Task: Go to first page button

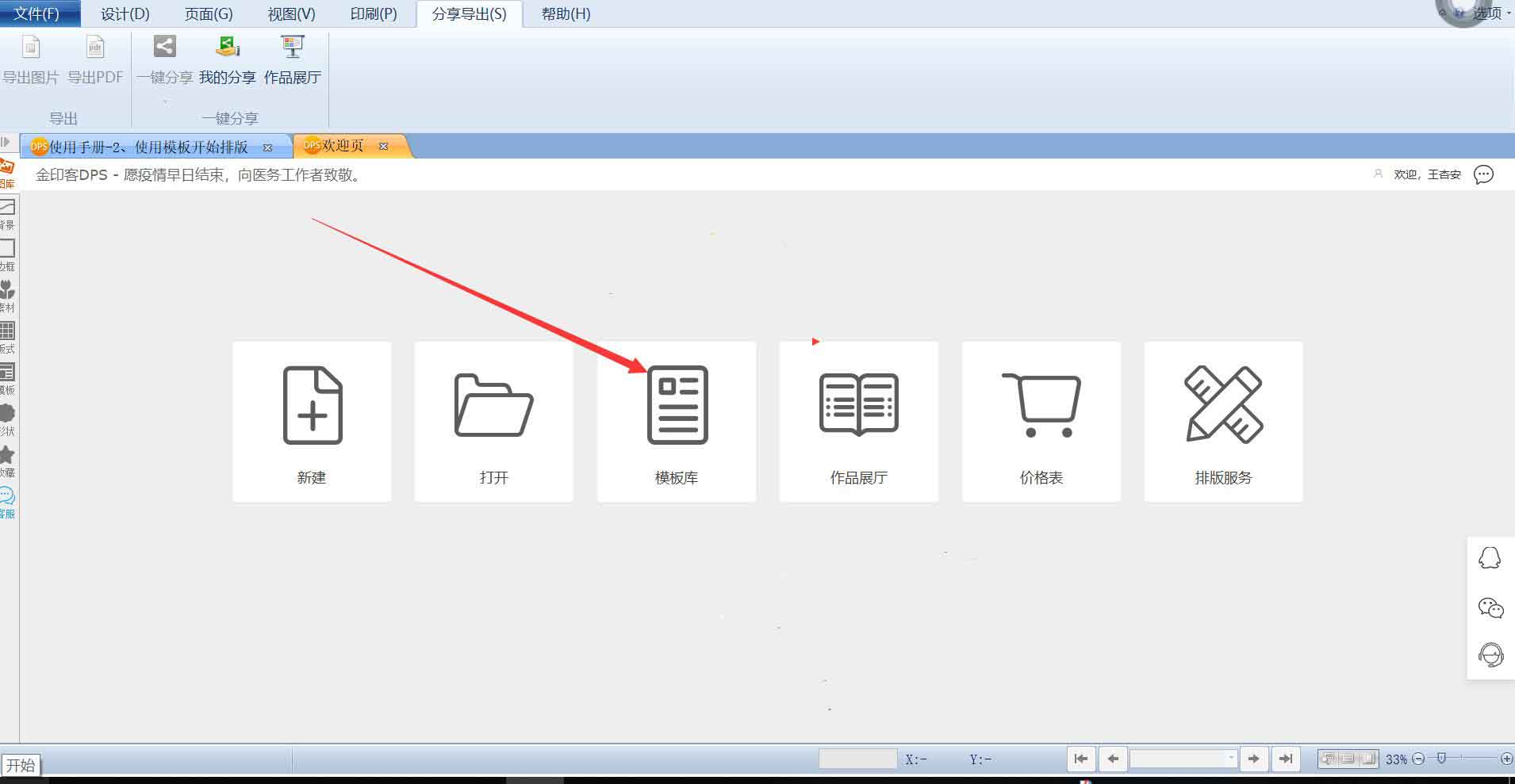Action: point(1081,759)
